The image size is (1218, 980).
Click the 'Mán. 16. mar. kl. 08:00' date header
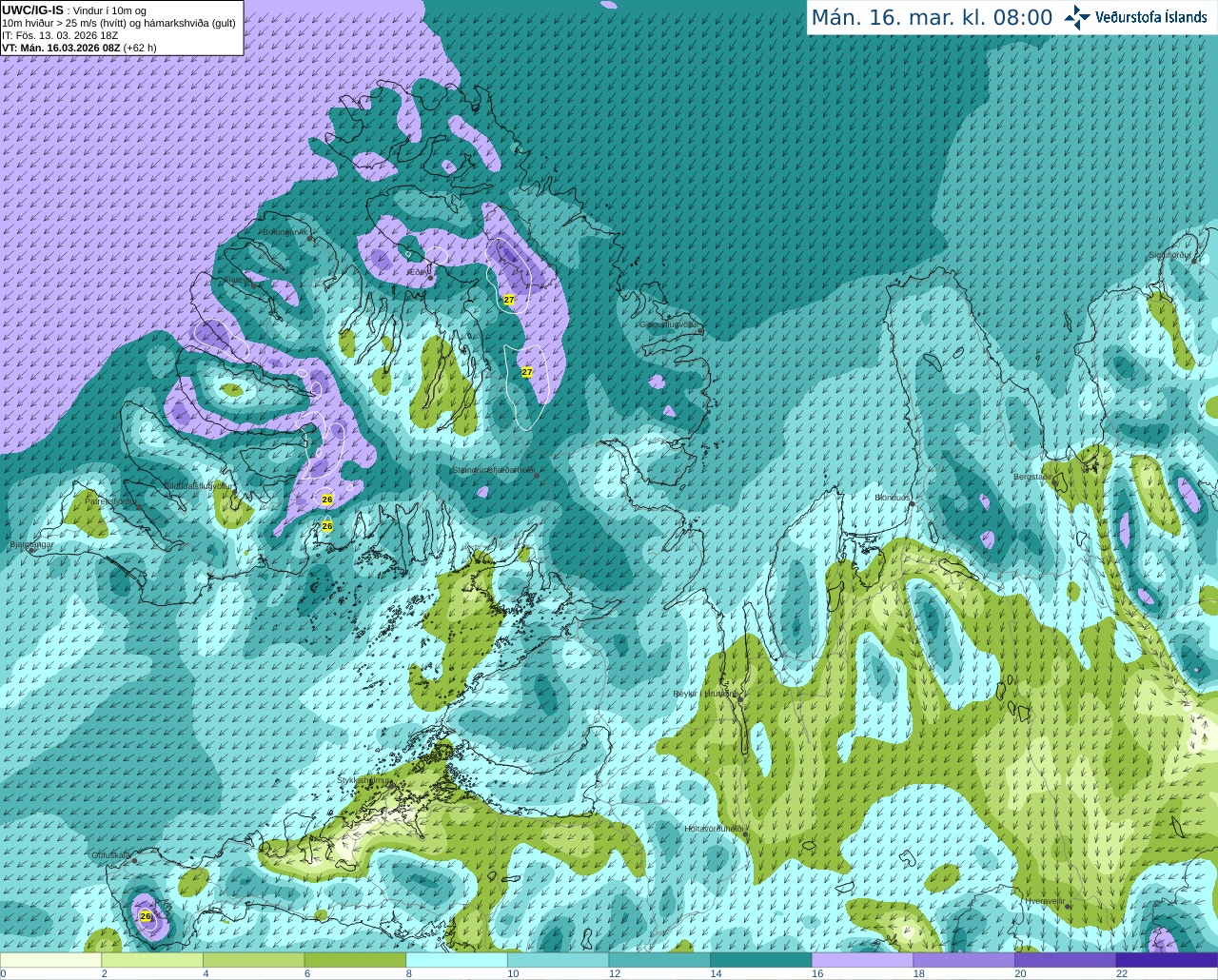tap(932, 18)
